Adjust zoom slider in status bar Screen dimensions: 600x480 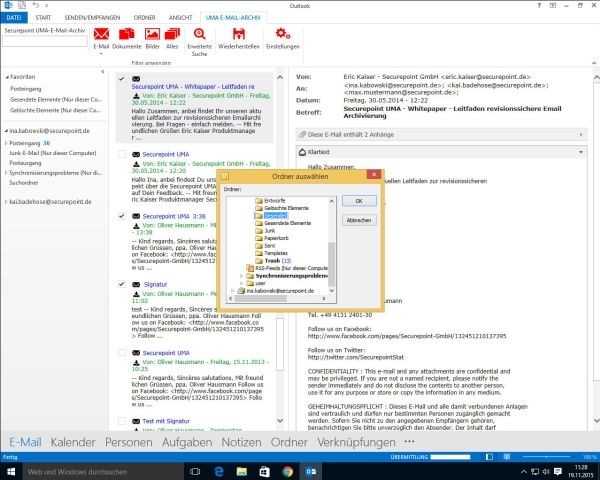pos(546,457)
